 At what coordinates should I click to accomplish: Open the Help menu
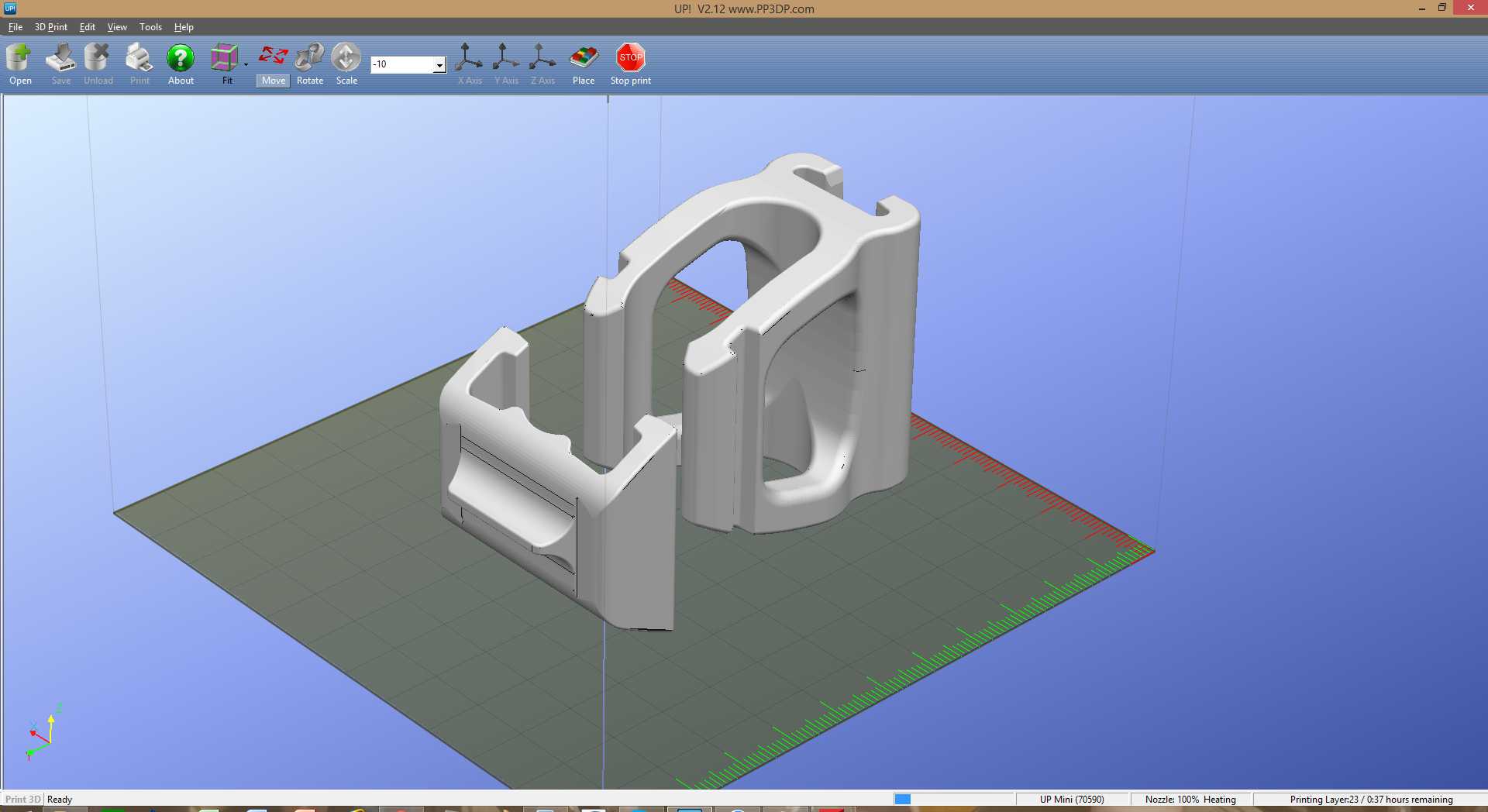[184, 27]
